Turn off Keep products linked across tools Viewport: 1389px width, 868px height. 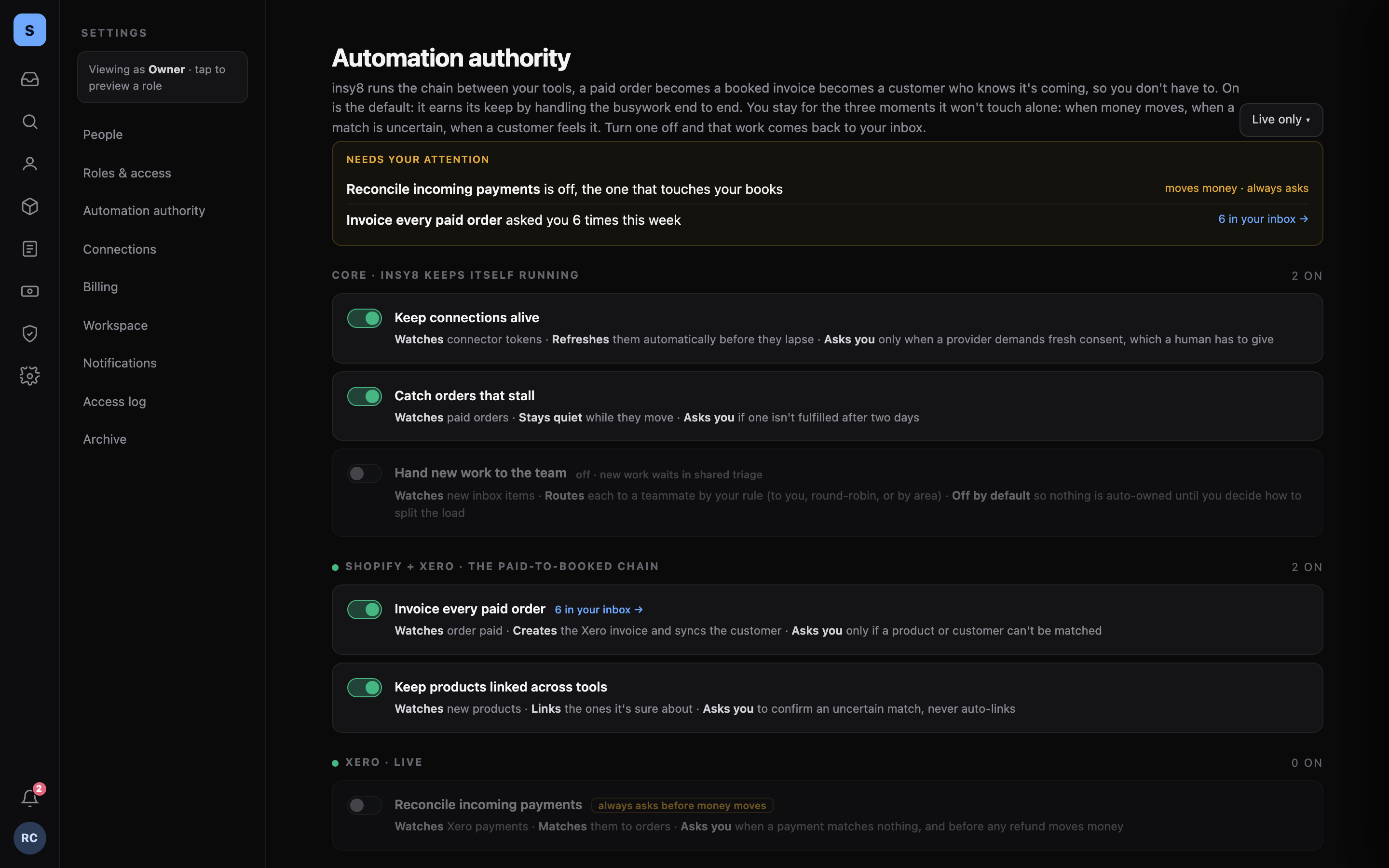pyautogui.click(x=365, y=687)
